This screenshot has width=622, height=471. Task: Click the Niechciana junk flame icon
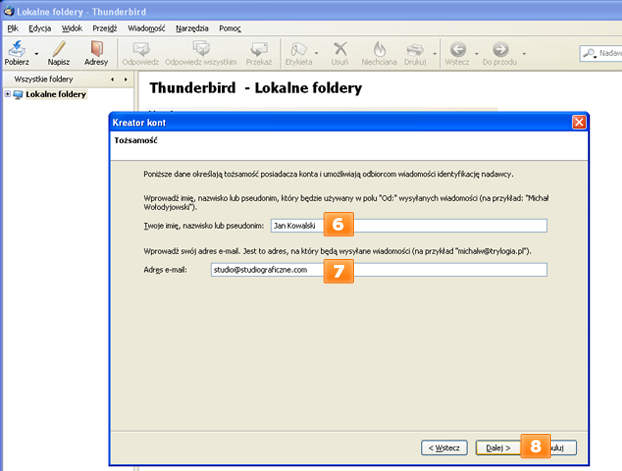[379, 49]
